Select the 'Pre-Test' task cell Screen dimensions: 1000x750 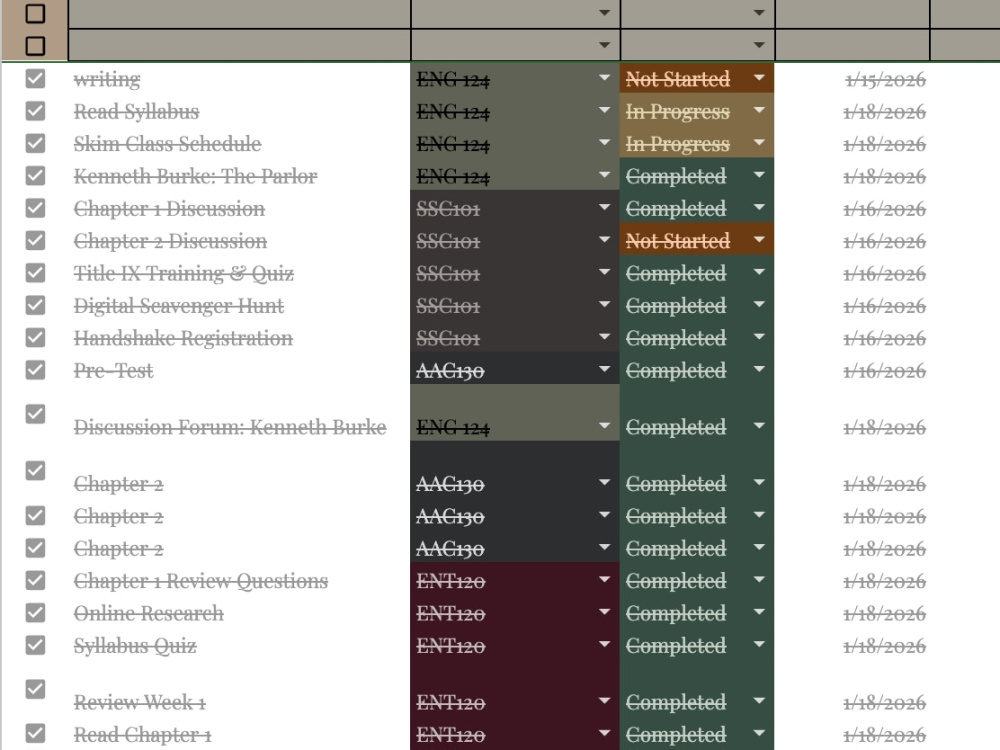point(239,370)
